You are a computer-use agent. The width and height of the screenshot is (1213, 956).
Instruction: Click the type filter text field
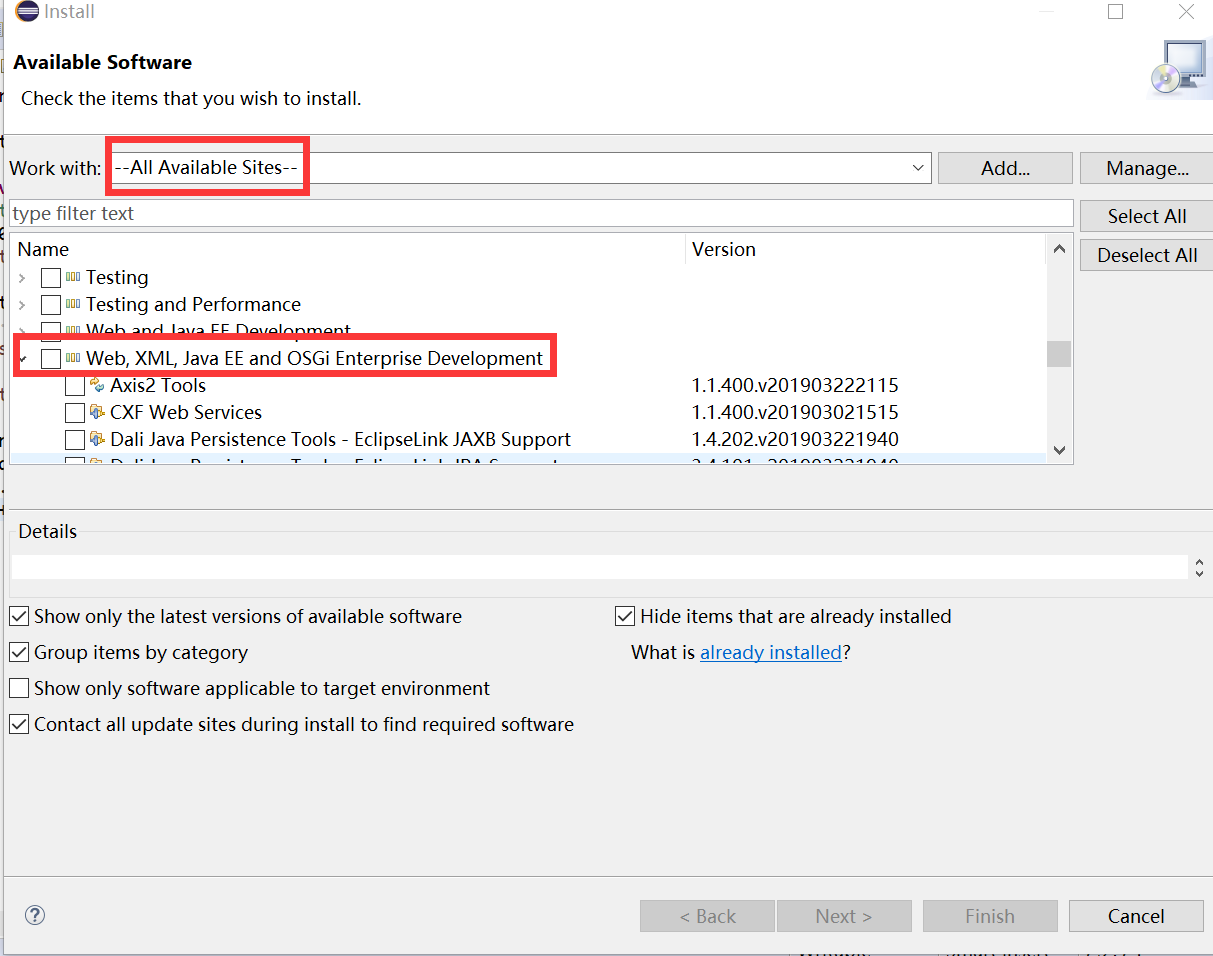[541, 213]
